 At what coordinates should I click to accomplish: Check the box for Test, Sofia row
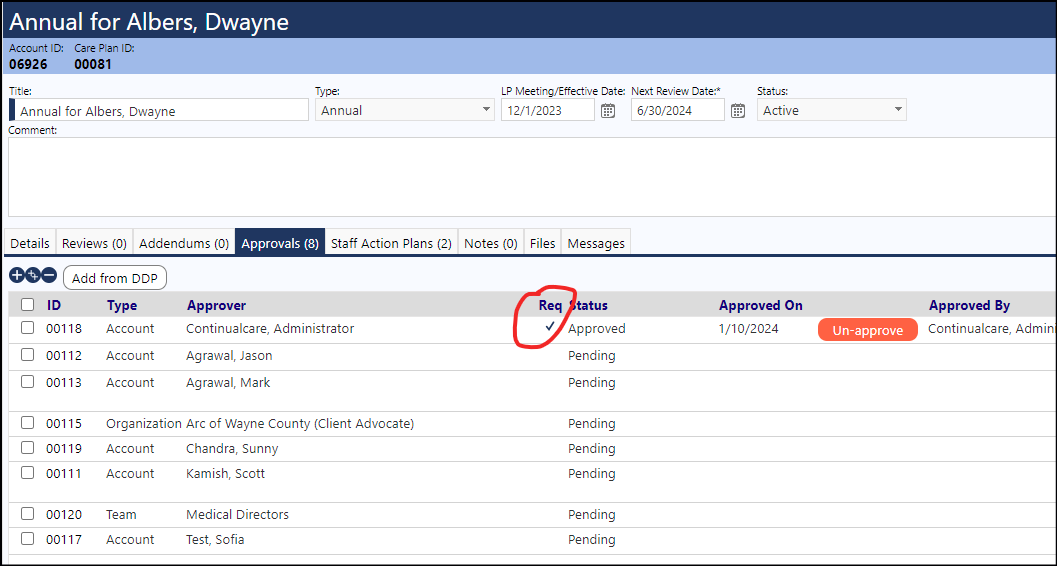coord(27,539)
